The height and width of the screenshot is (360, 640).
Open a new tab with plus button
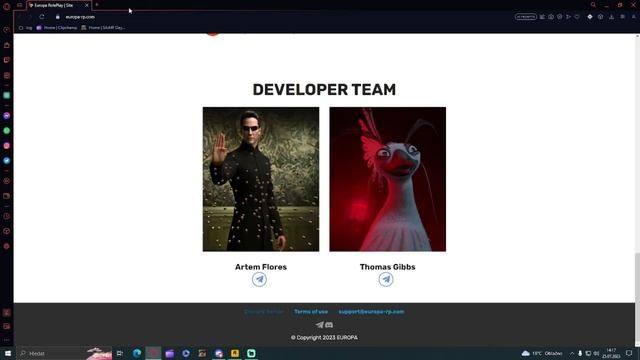(x=97, y=5)
